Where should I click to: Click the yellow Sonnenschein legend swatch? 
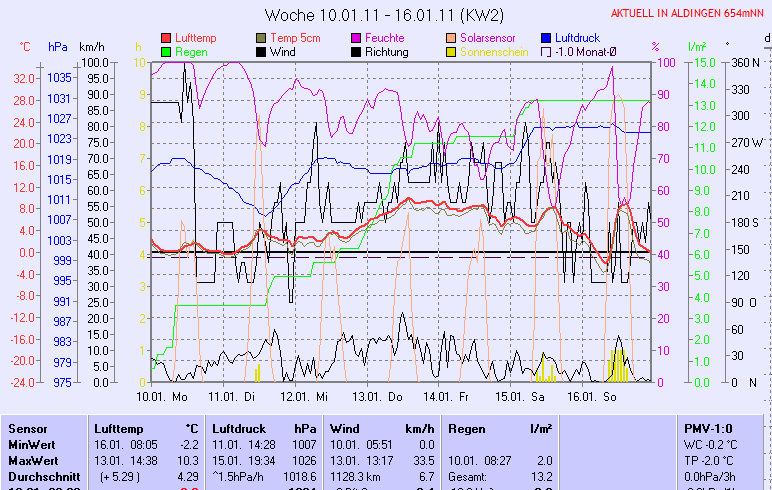(x=451, y=52)
